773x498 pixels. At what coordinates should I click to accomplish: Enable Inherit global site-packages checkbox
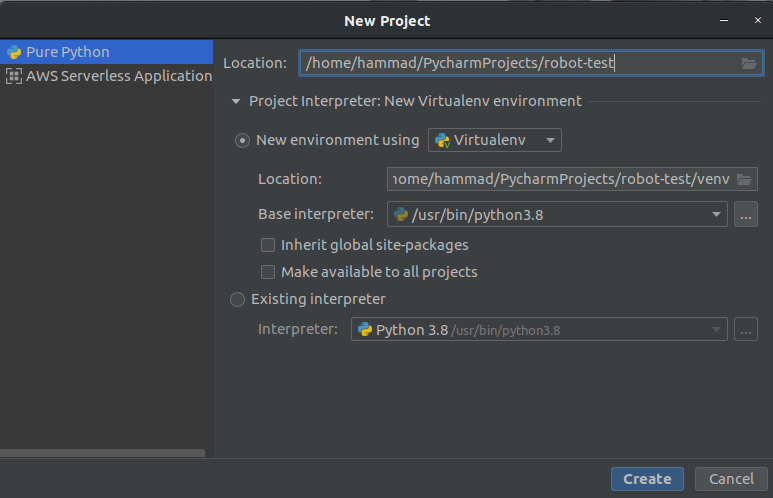coord(268,245)
